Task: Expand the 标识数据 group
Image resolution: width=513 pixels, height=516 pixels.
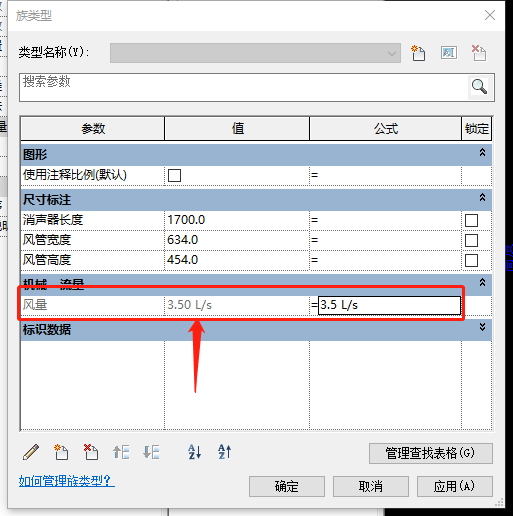Action: pyautogui.click(x=482, y=327)
